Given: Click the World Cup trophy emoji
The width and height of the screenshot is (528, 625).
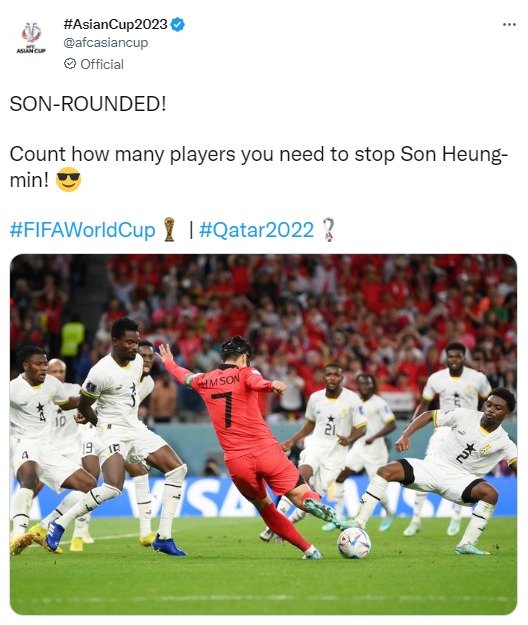Looking at the screenshot, I should [x=169, y=230].
